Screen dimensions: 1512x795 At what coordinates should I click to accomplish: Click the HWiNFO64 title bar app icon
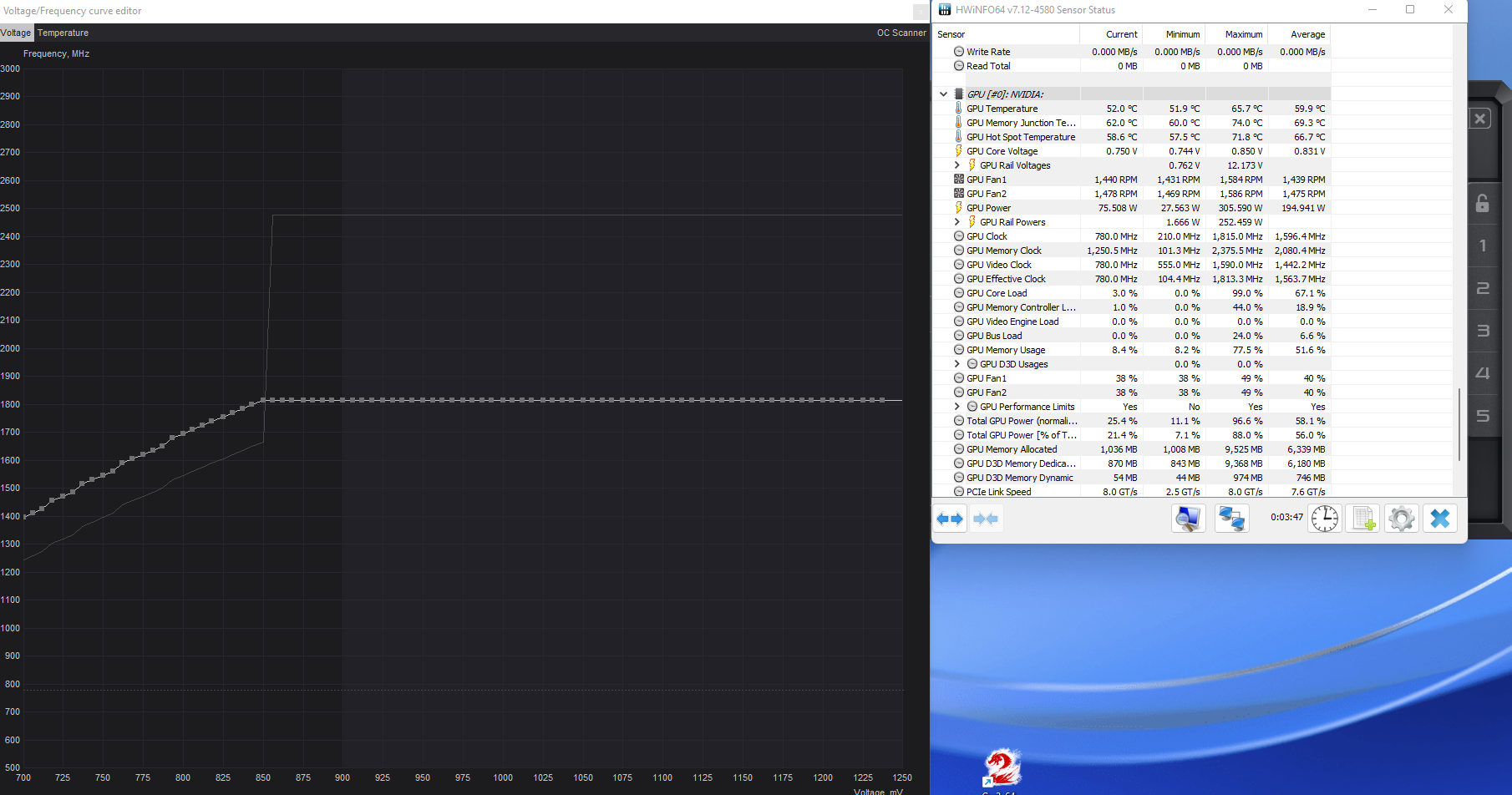945,10
